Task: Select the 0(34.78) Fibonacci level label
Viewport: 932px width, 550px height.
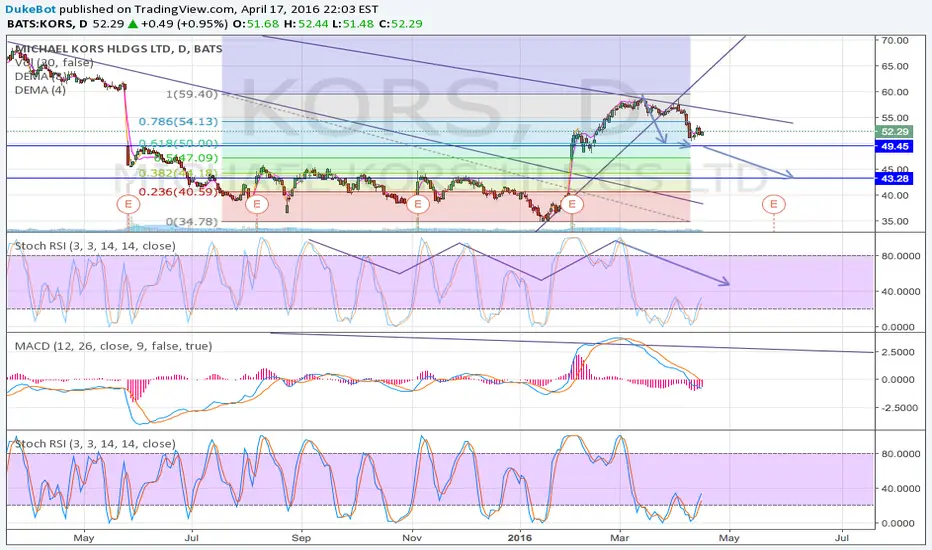Action: [x=192, y=222]
